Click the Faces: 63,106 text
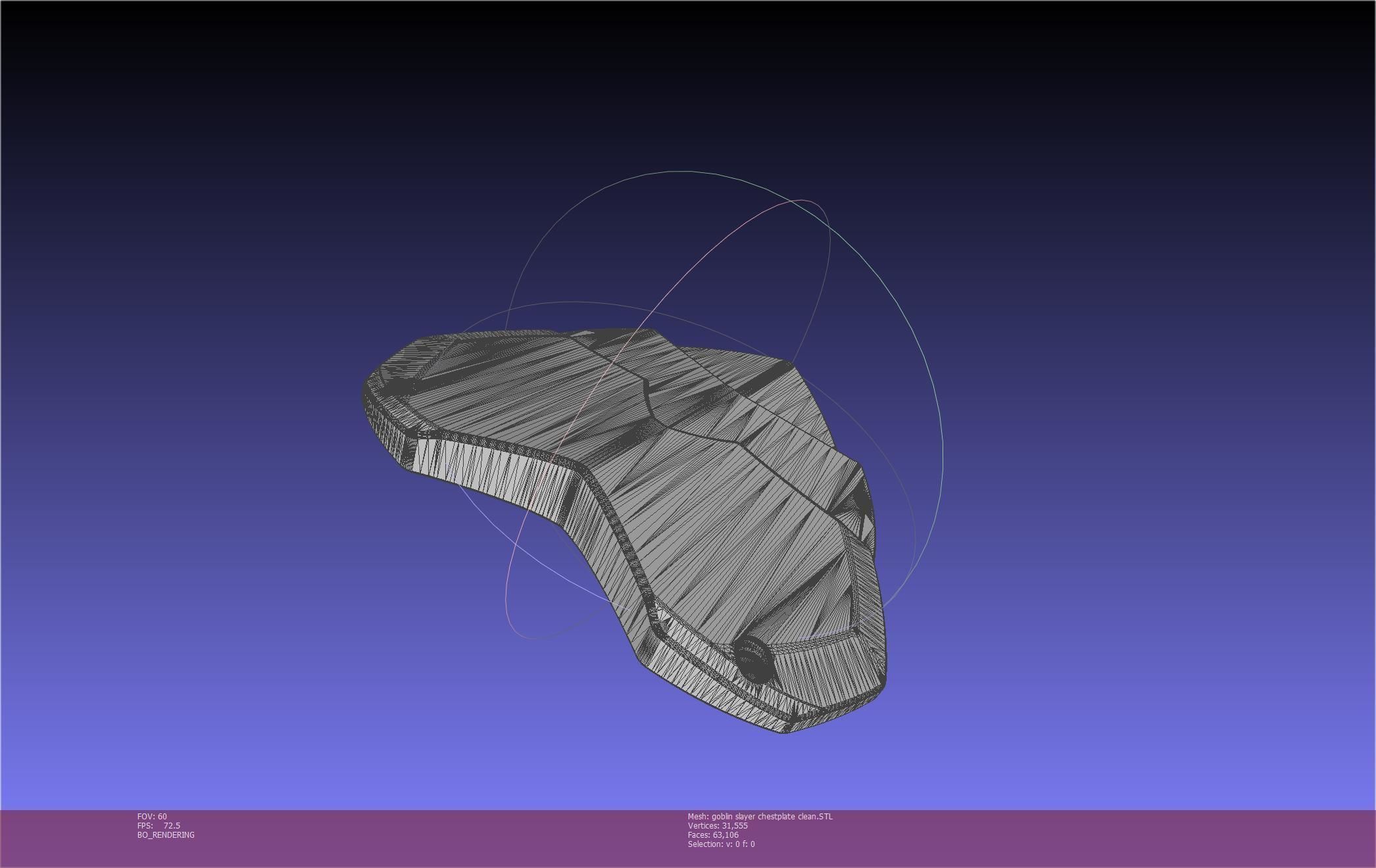This screenshot has width=1376, height=868. click(713, 834)
